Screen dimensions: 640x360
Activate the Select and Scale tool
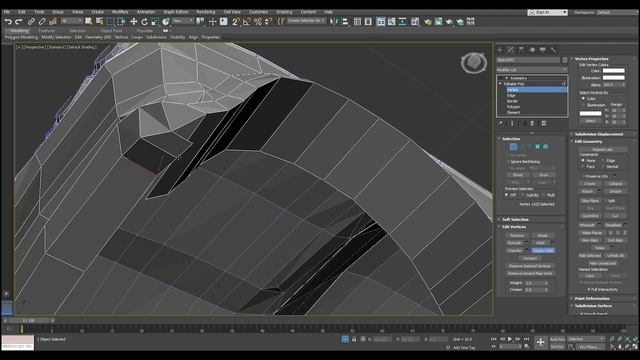(x=155, y=22)
